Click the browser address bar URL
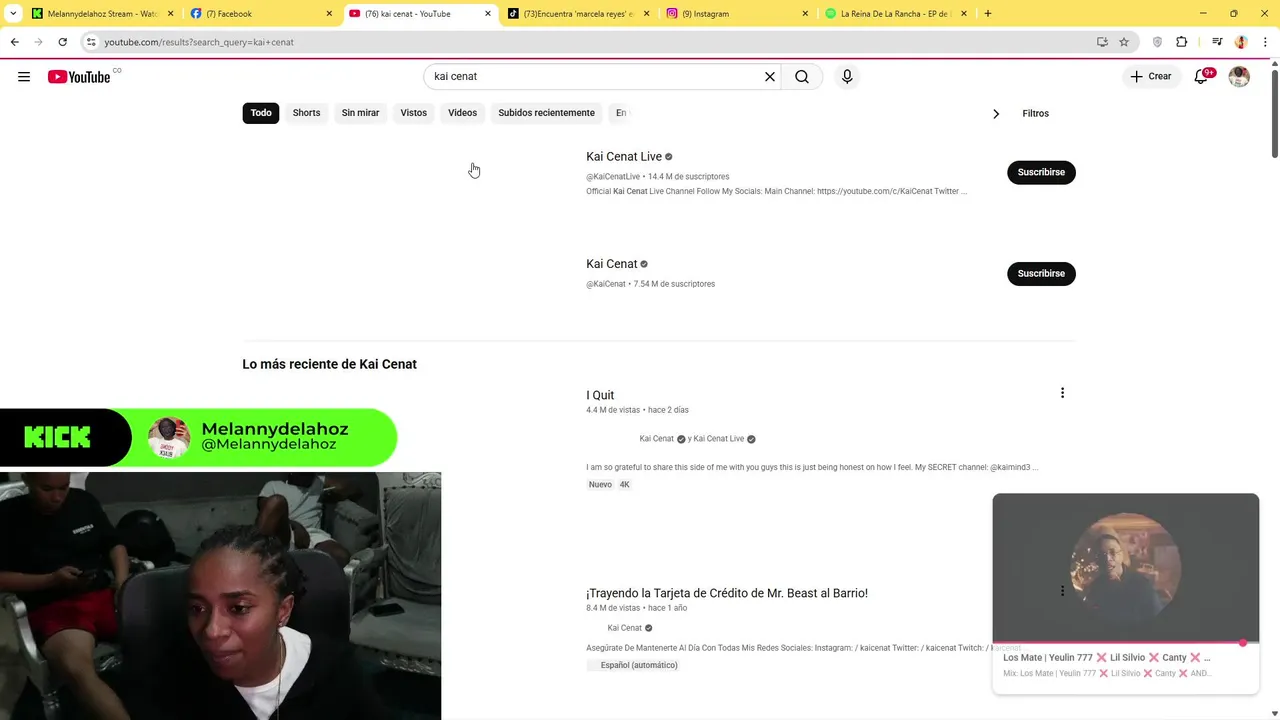Image resolution: width=1280 pixels, height=720 pixels. 199,42
